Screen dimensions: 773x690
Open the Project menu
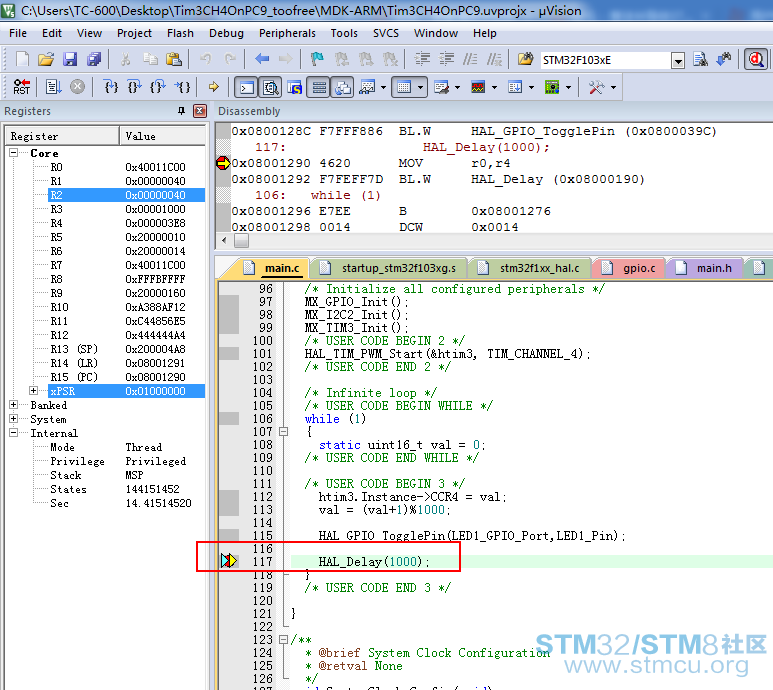point(134,33)
